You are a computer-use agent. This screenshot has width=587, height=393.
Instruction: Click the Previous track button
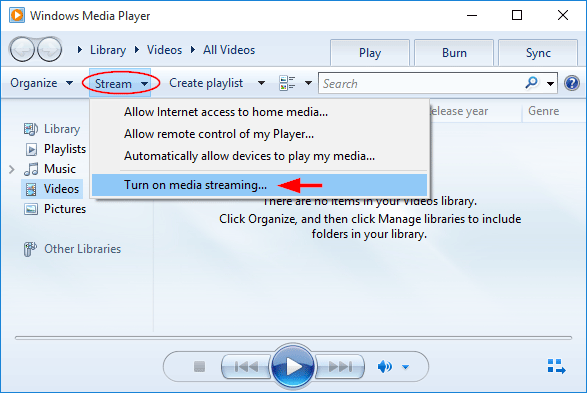click(246, 367)
